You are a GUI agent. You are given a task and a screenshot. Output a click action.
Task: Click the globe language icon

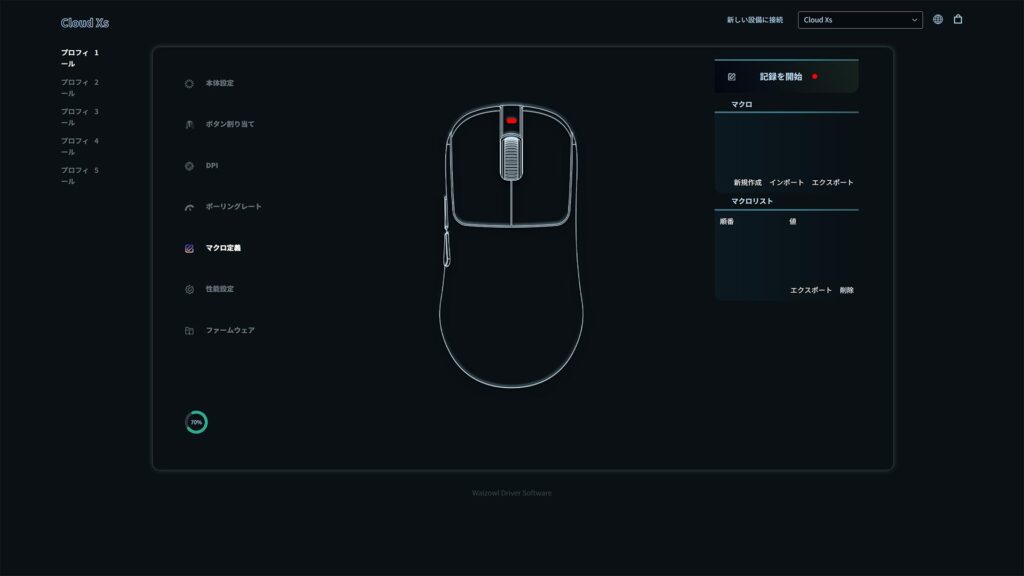[938, 19]
